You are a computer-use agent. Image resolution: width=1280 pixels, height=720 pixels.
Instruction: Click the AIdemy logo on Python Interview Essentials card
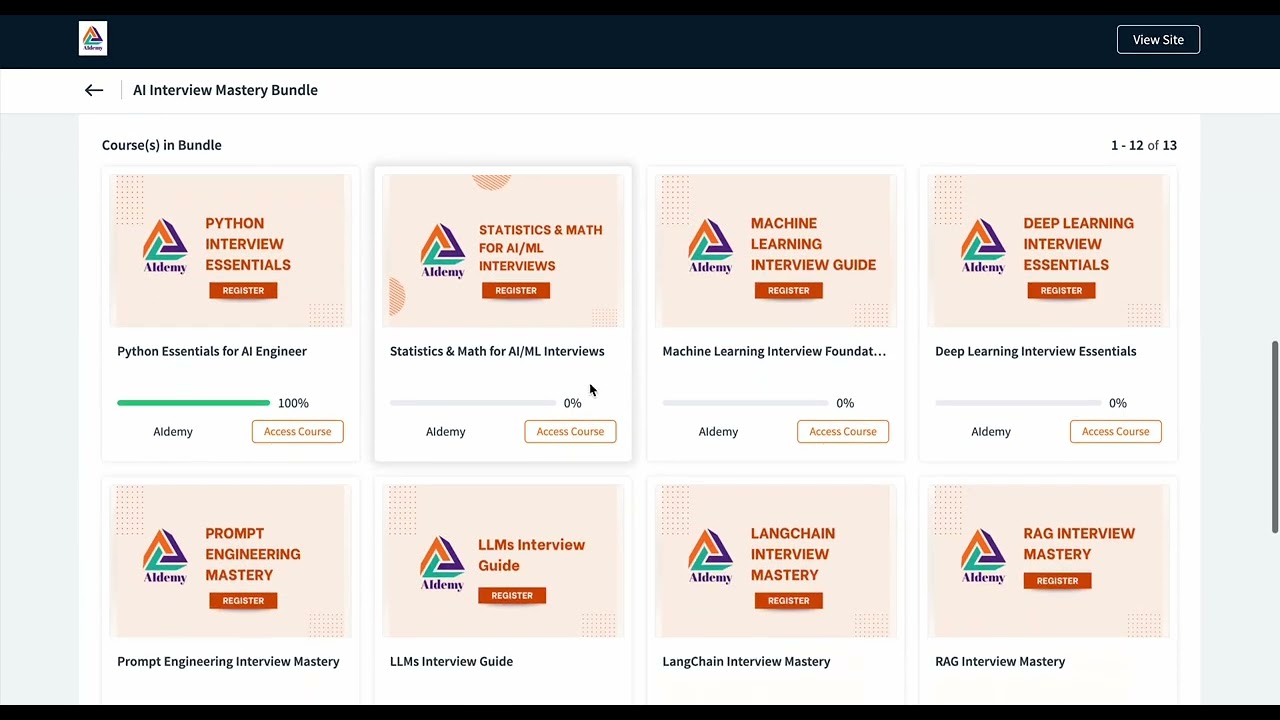(165, 246)
